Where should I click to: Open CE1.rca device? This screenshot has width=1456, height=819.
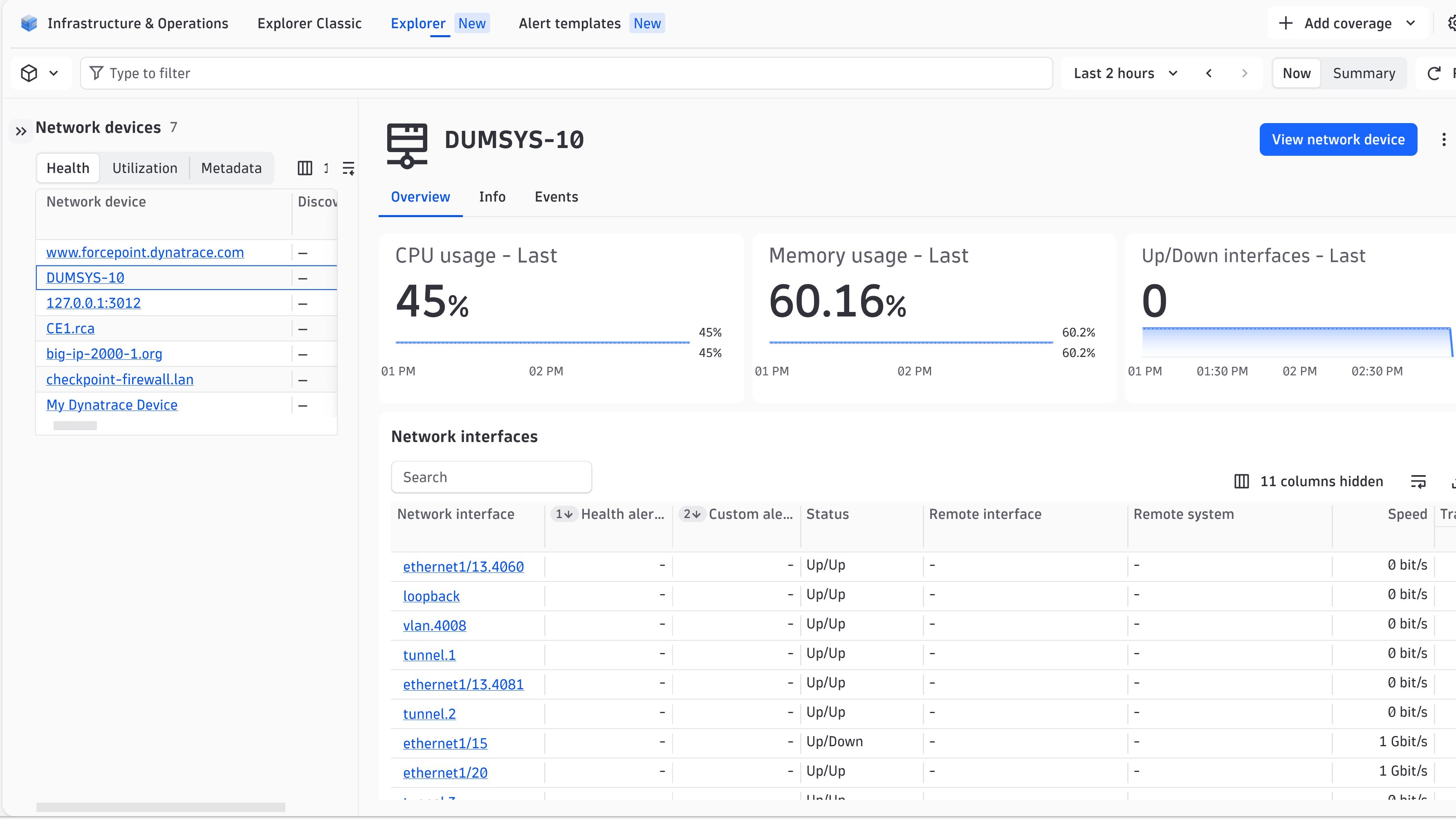coord(70,328)
